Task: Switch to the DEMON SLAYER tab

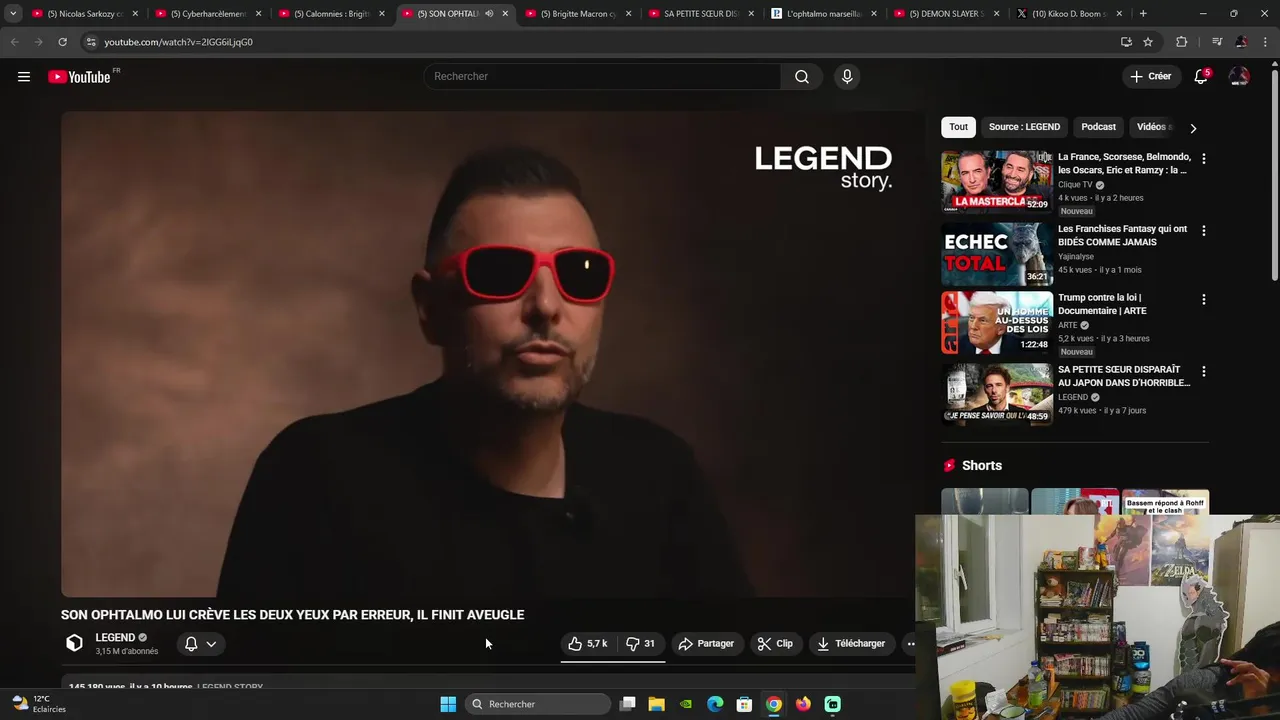Action: (x=948, y=14)
